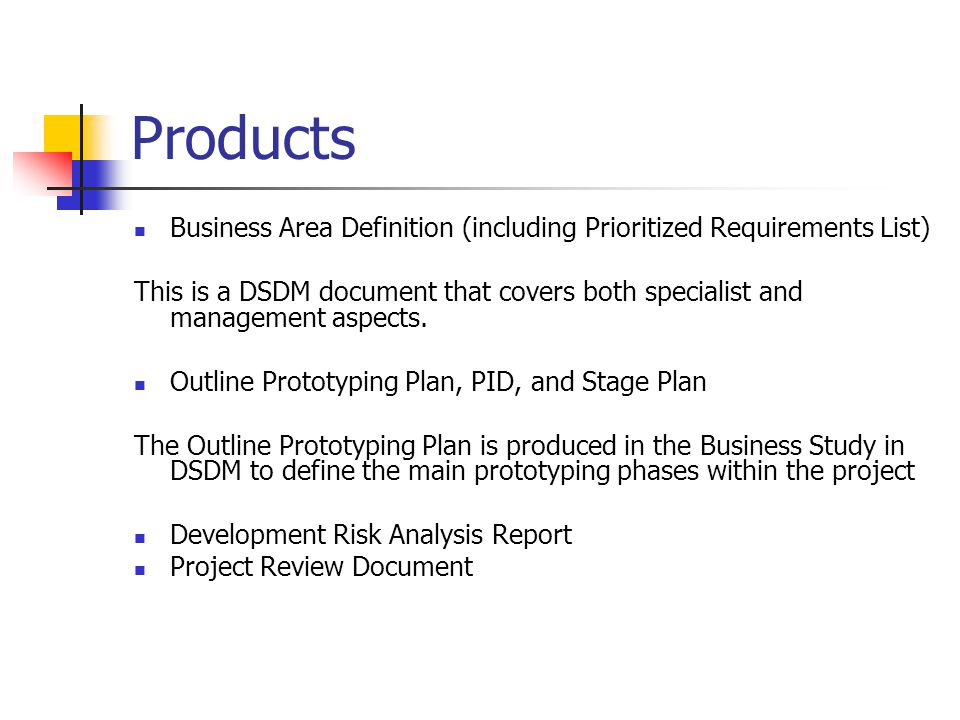Click the Outline Prototyping Plan, PID, and Stage Plan line
This screenshot has height=720, width=960.
(x=438, y=382)
